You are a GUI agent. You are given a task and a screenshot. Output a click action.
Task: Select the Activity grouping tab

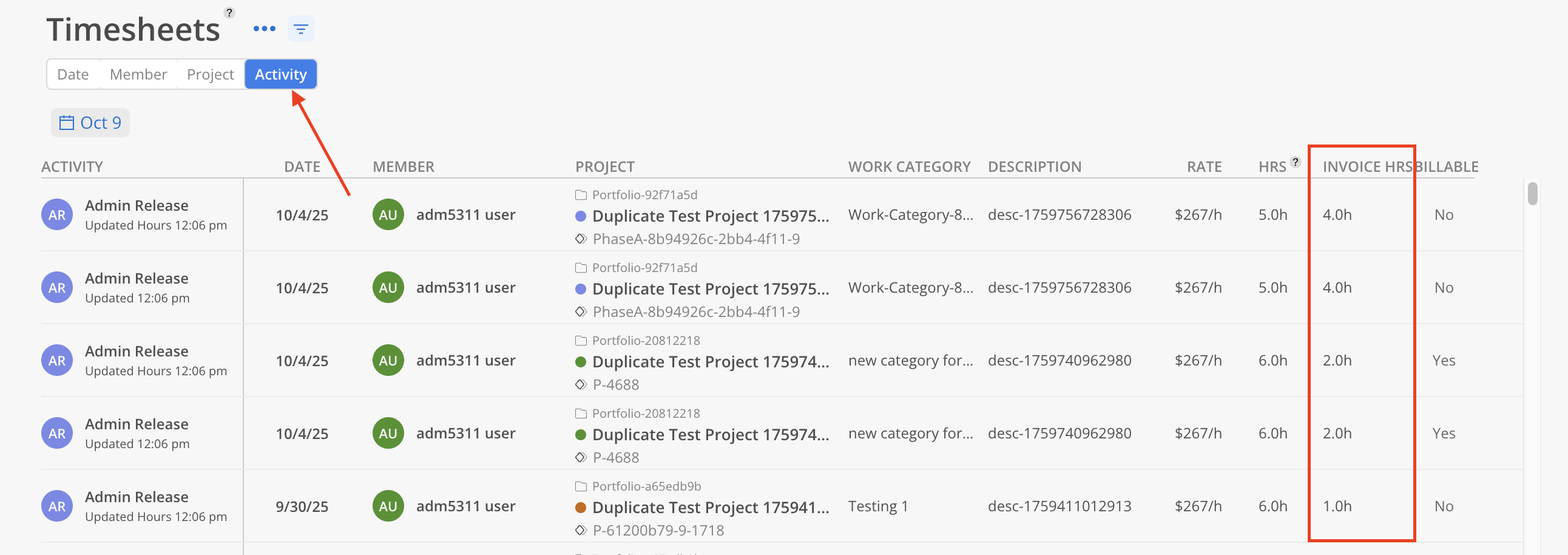(280, 74)
